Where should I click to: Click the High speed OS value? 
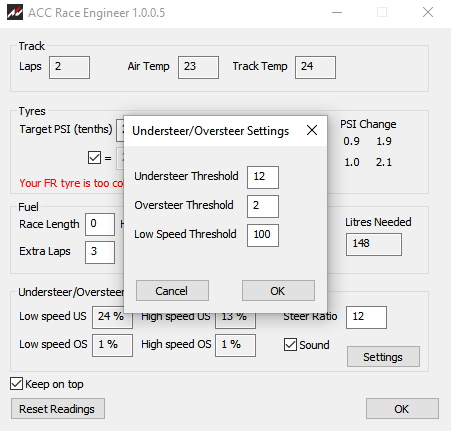tap(235, 345)
